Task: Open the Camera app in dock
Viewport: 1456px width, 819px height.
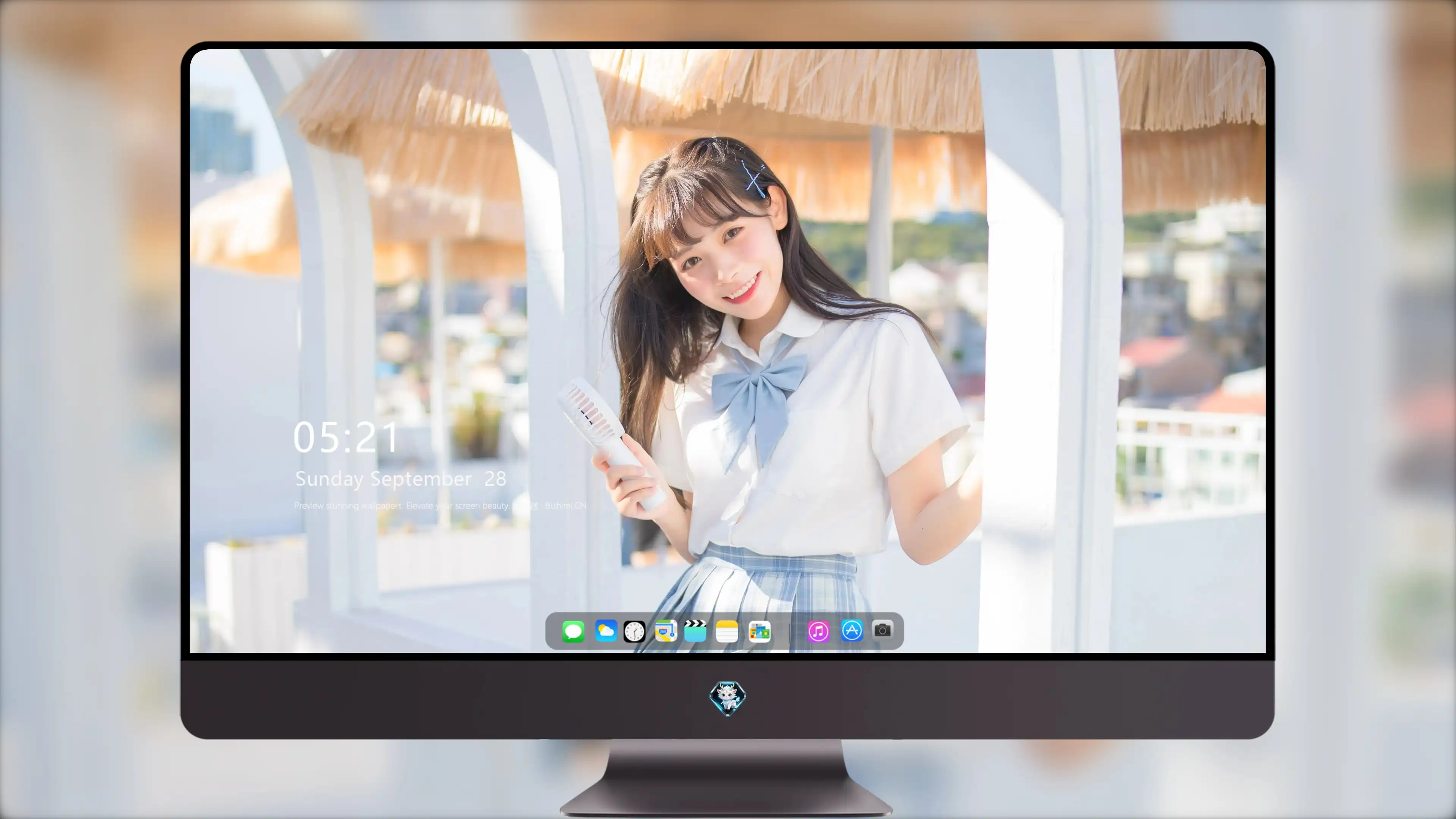Action: (x=882, y=630)
